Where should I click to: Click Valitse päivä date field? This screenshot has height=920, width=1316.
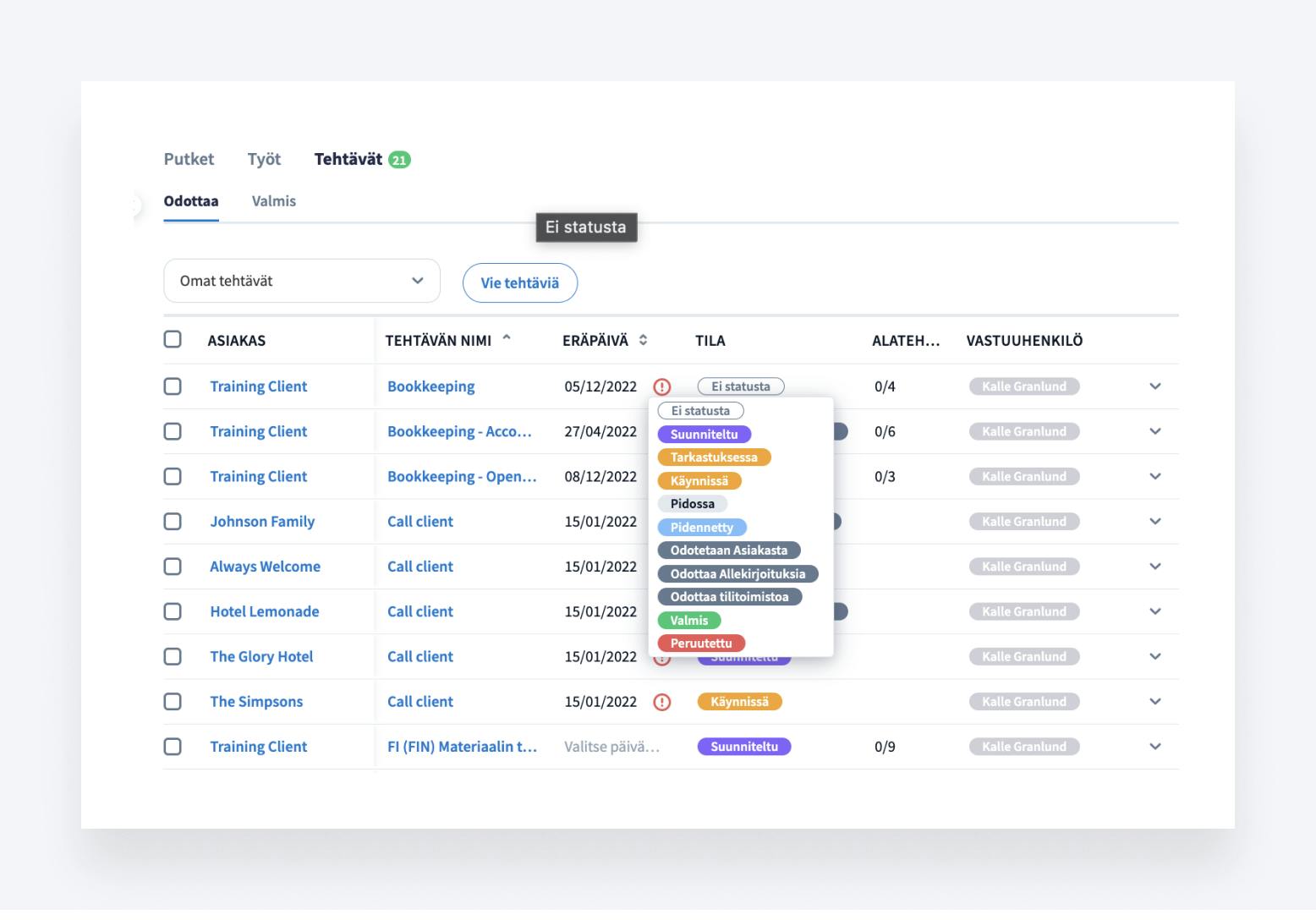click(x=611, y=747)
